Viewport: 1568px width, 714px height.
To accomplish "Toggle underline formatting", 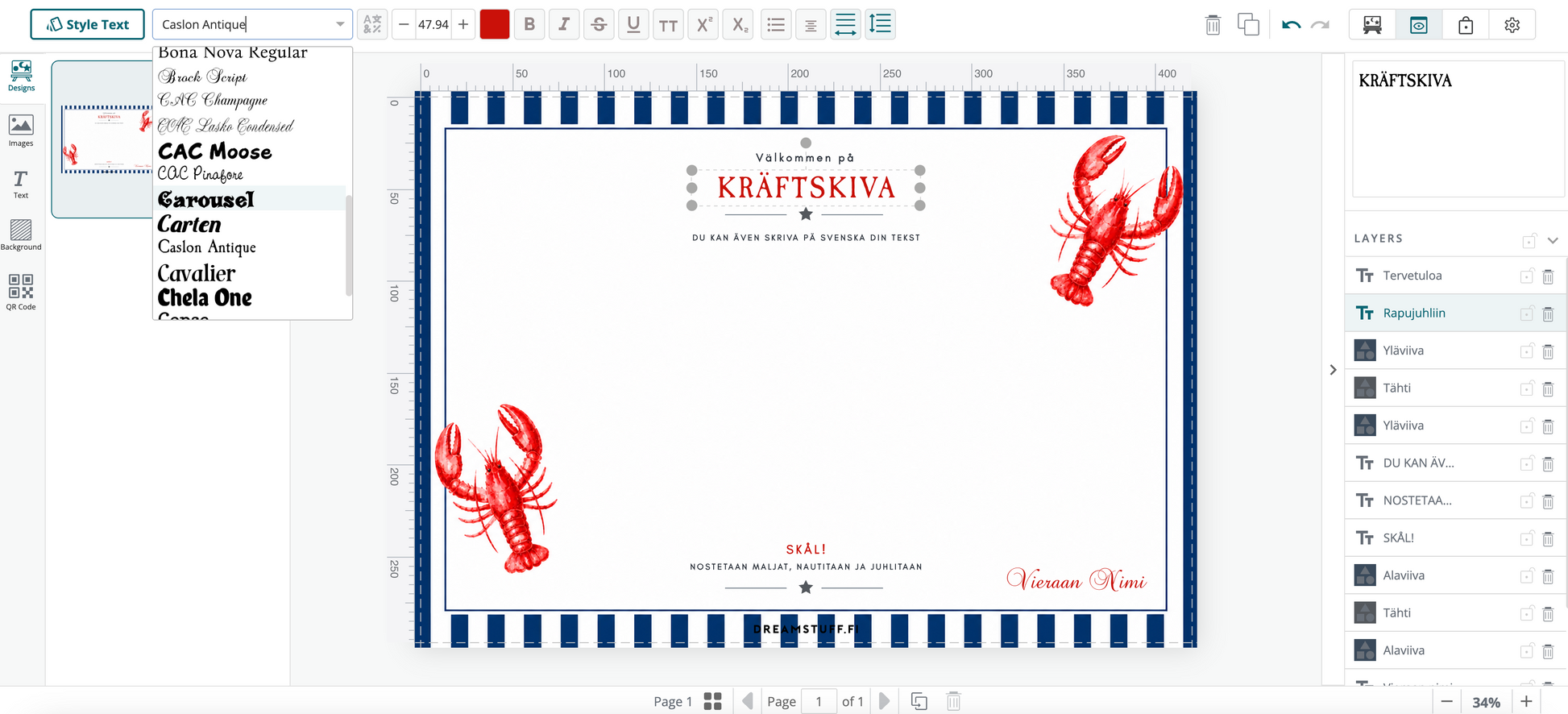I will click(x=633, y=24).
